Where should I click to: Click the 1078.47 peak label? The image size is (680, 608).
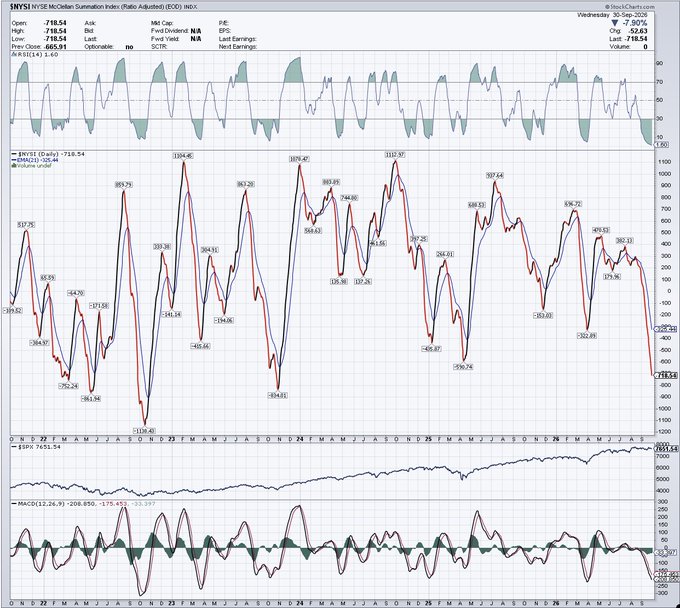point(299,159)
